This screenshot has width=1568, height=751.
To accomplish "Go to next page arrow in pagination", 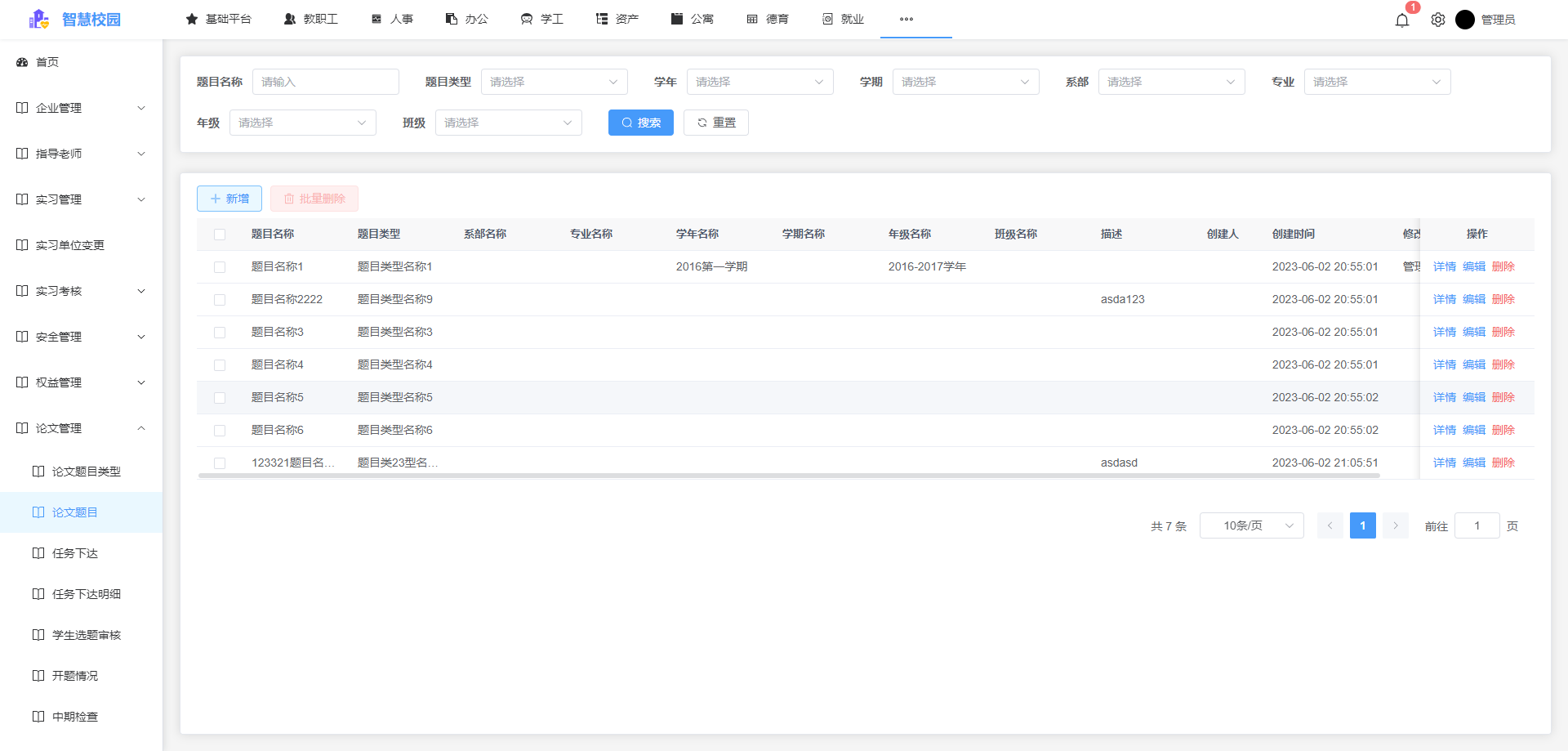I will (1396, 525).
